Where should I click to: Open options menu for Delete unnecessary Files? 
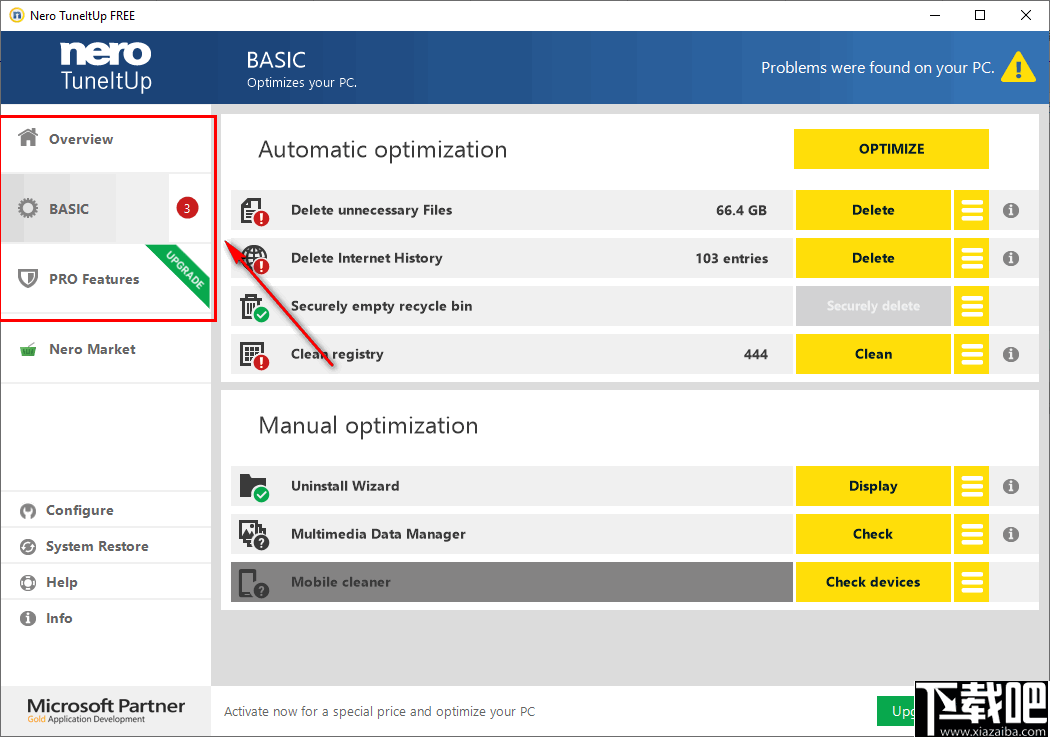[971, 210]
